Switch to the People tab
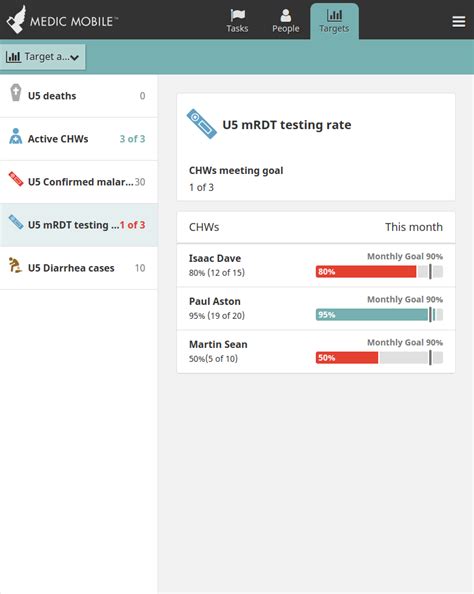Screen dimensions: 474x594 tap(286, 21)
